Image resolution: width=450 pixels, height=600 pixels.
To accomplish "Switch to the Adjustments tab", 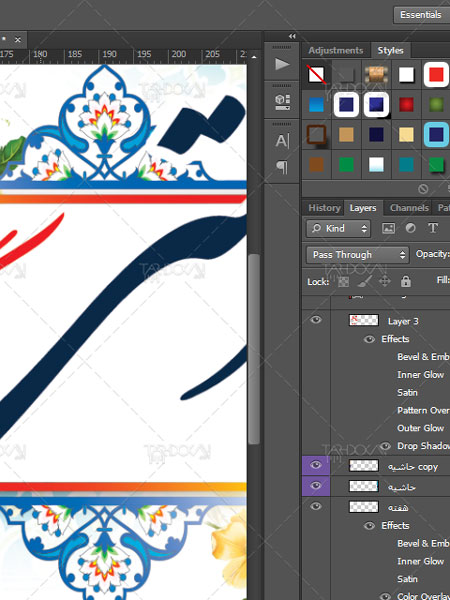I will tap(336, 51).
